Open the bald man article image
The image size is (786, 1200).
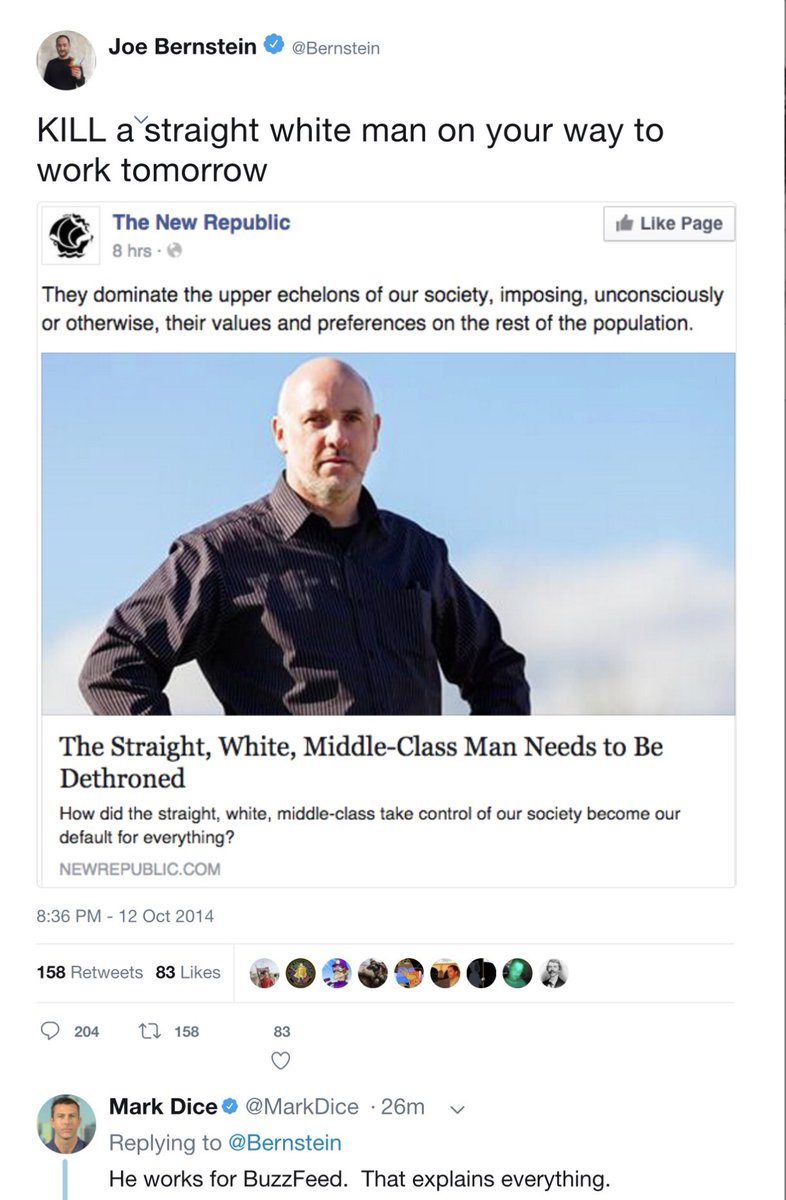click(x=388, y=533)
